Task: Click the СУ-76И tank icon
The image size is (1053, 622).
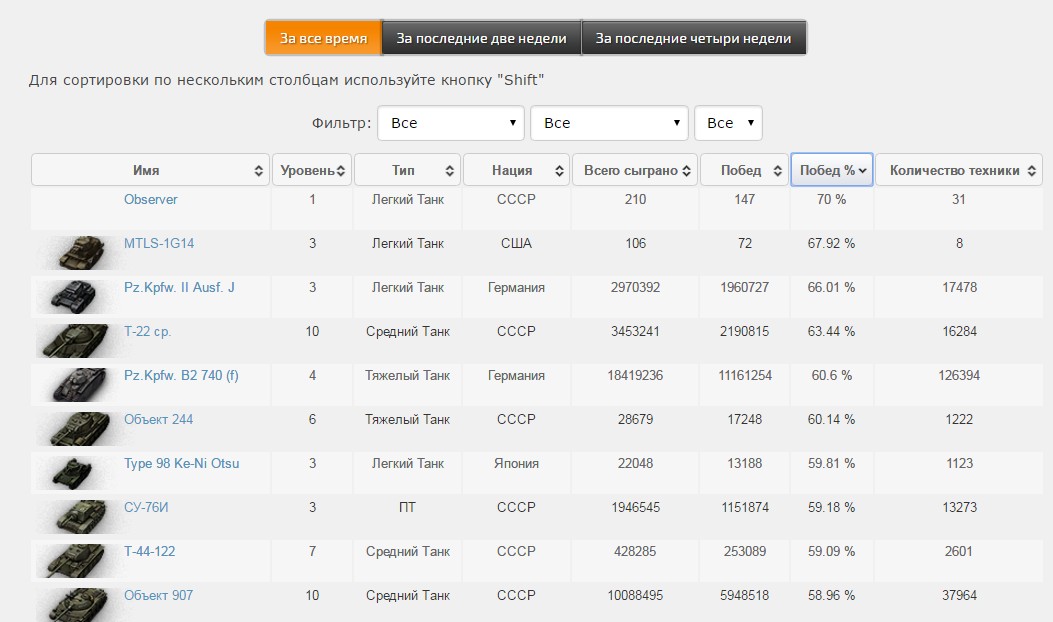Action: (x=81, y=517)
